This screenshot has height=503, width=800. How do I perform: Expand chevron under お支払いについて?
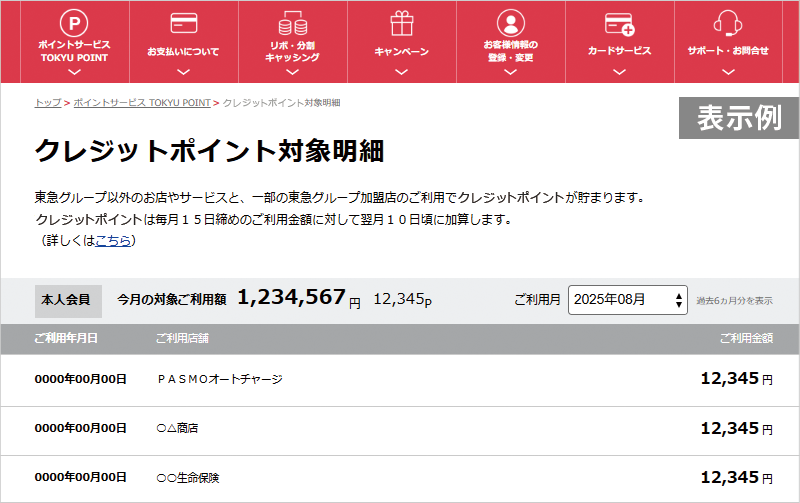(x=183, y=71)
